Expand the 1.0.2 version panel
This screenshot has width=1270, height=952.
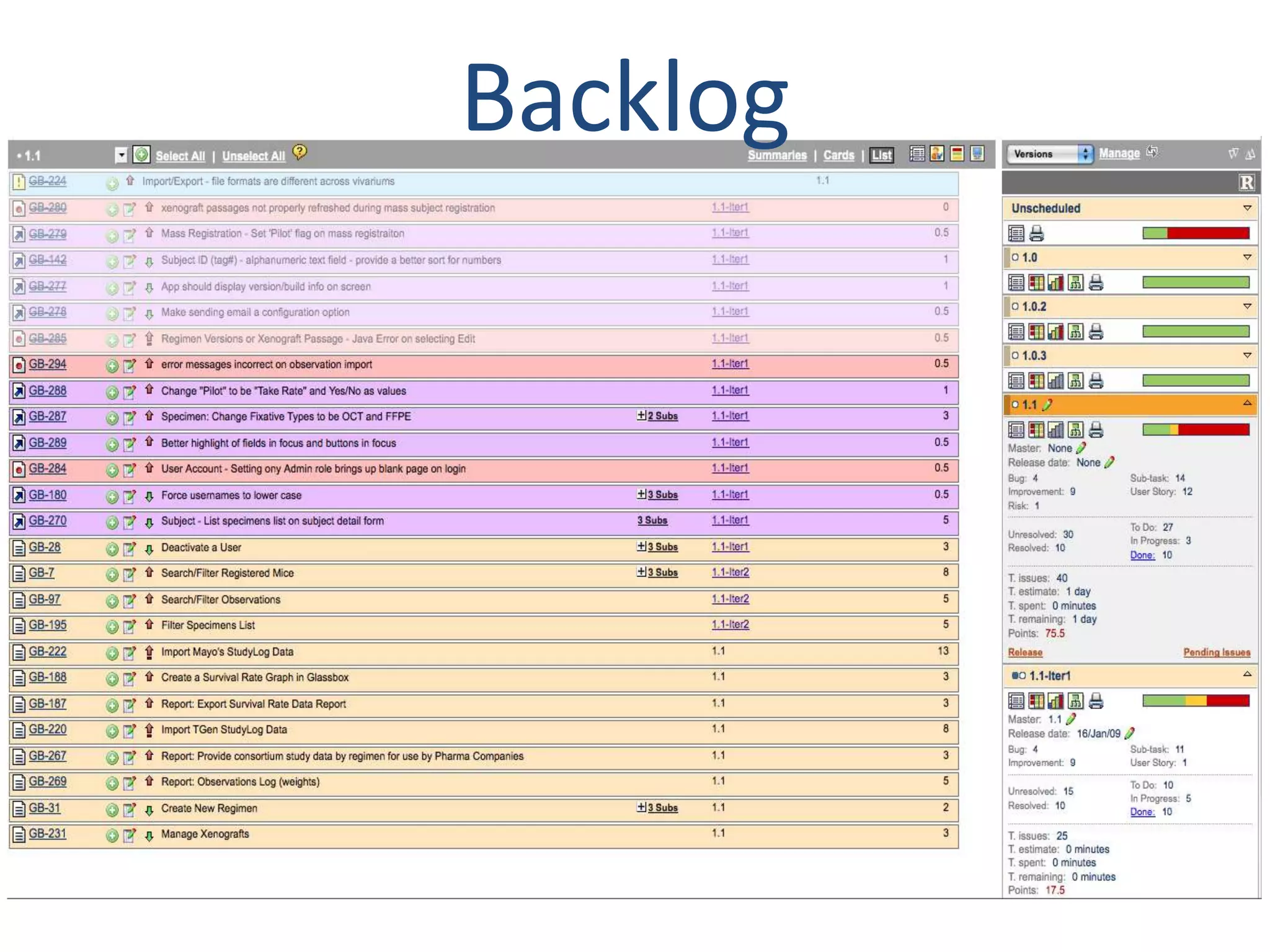tap(1247, 306)
